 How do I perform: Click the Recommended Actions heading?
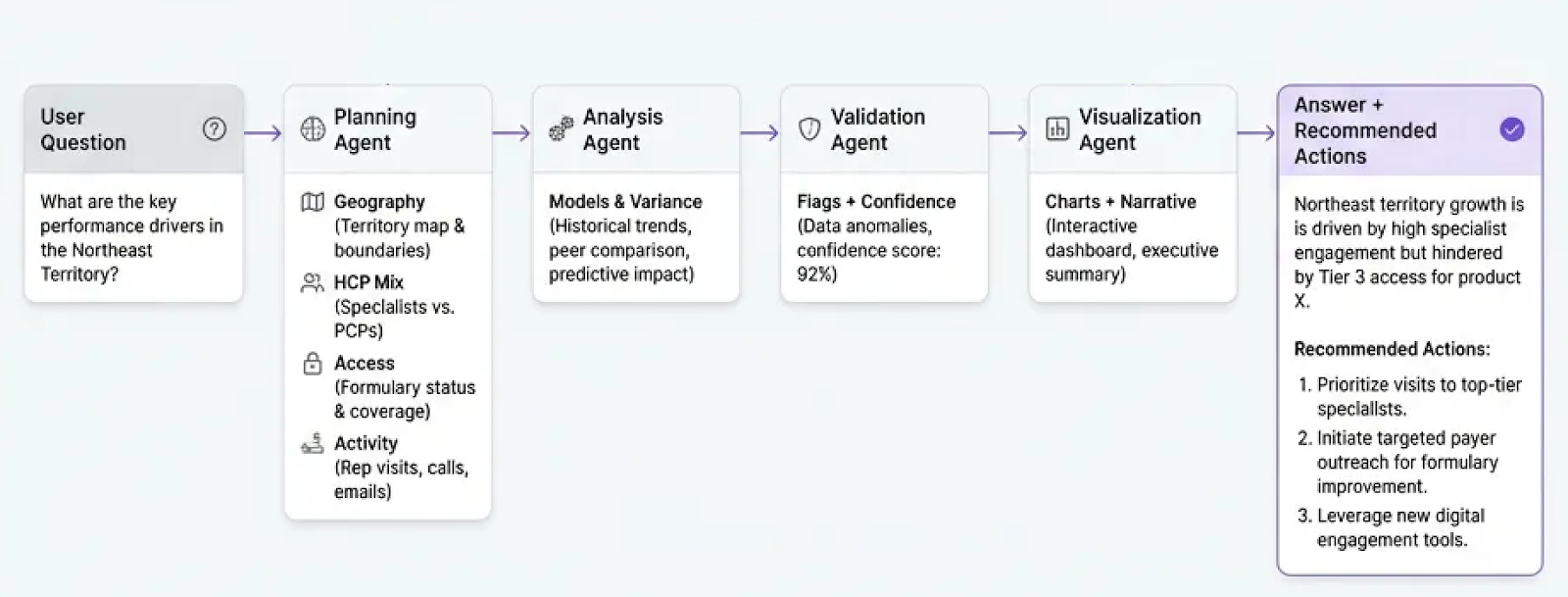(x=1391, y=349)
